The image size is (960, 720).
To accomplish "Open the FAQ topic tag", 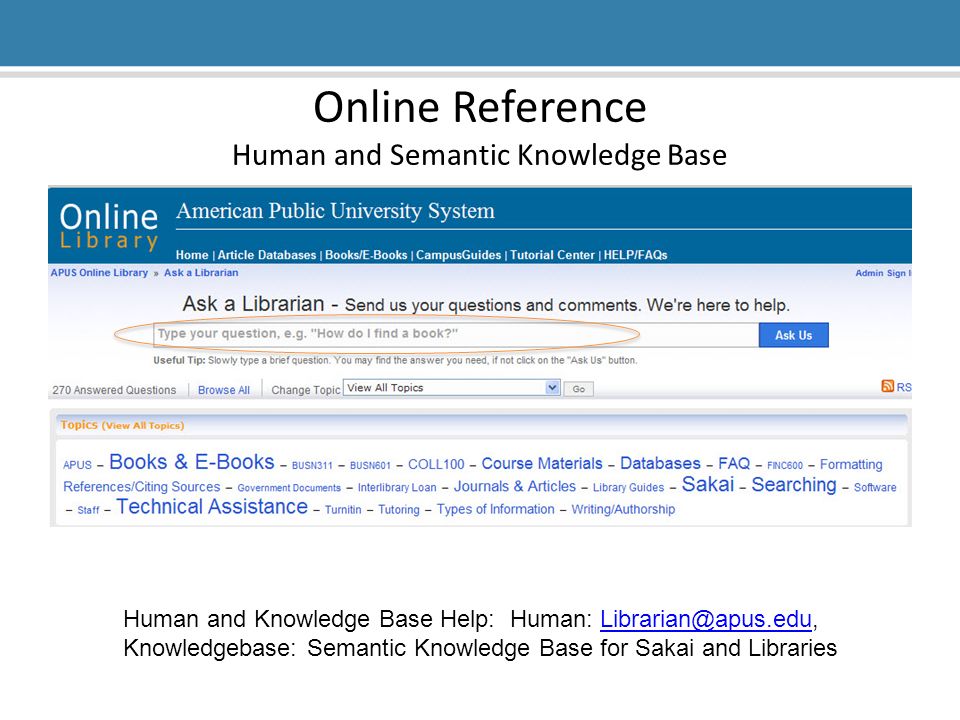I will tap(734, 463).
